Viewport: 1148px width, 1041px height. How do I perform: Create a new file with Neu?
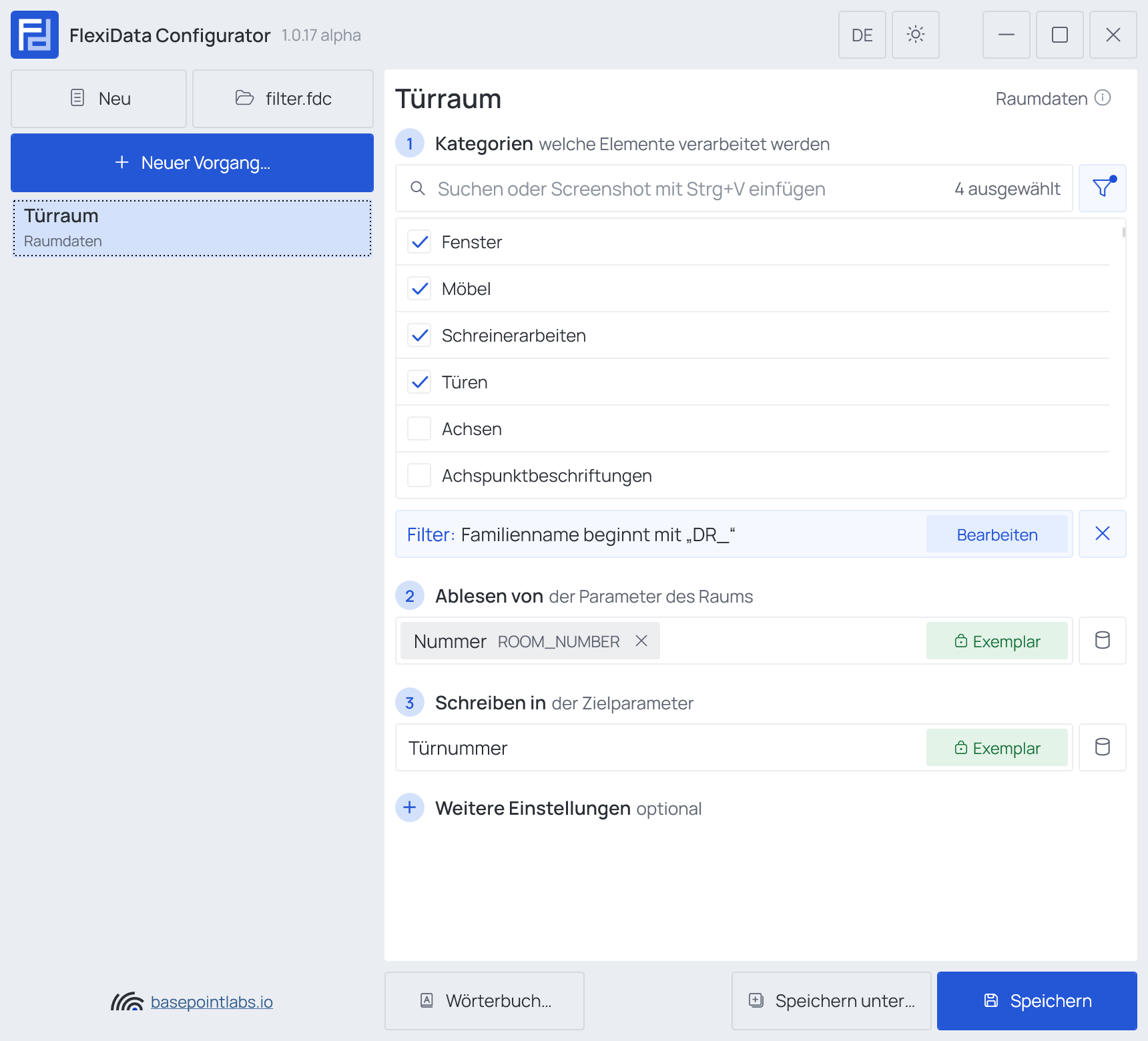pos(99,99)
